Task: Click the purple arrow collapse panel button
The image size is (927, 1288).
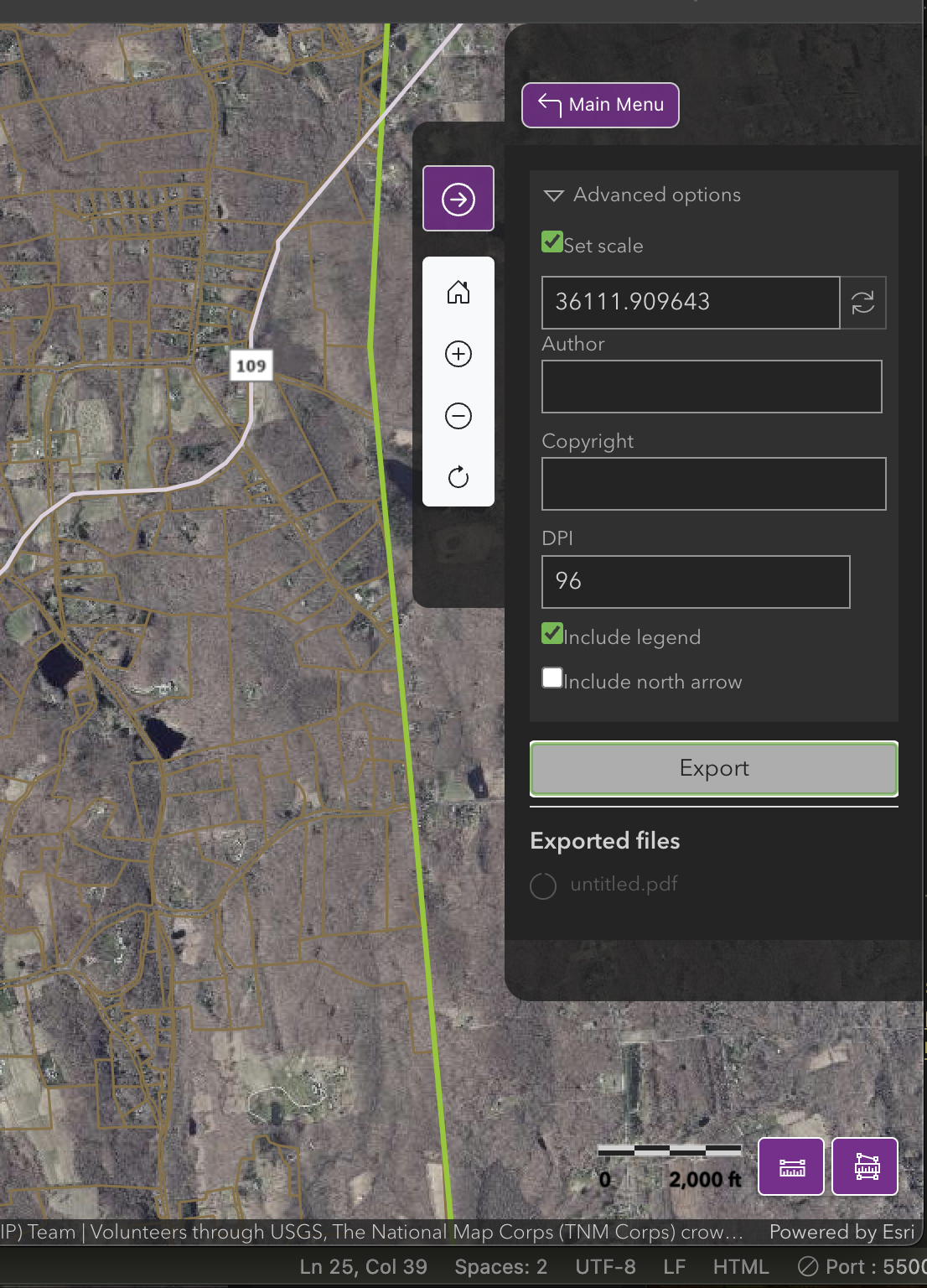Action: [x=458, y=199]
